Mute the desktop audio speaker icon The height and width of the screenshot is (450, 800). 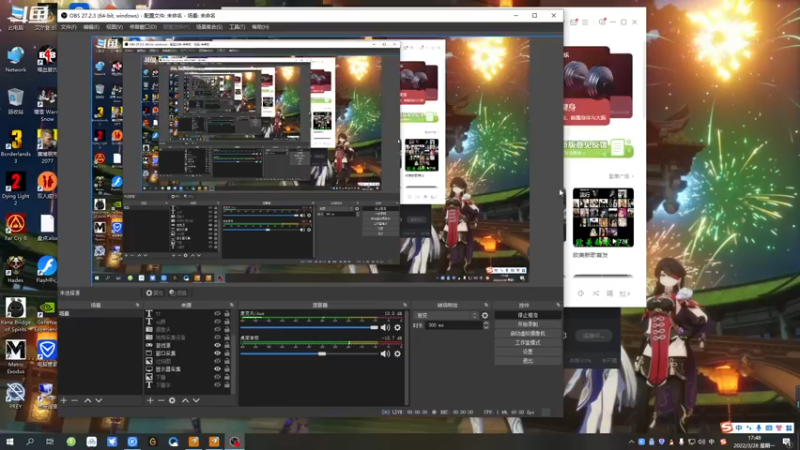point(385,354)
